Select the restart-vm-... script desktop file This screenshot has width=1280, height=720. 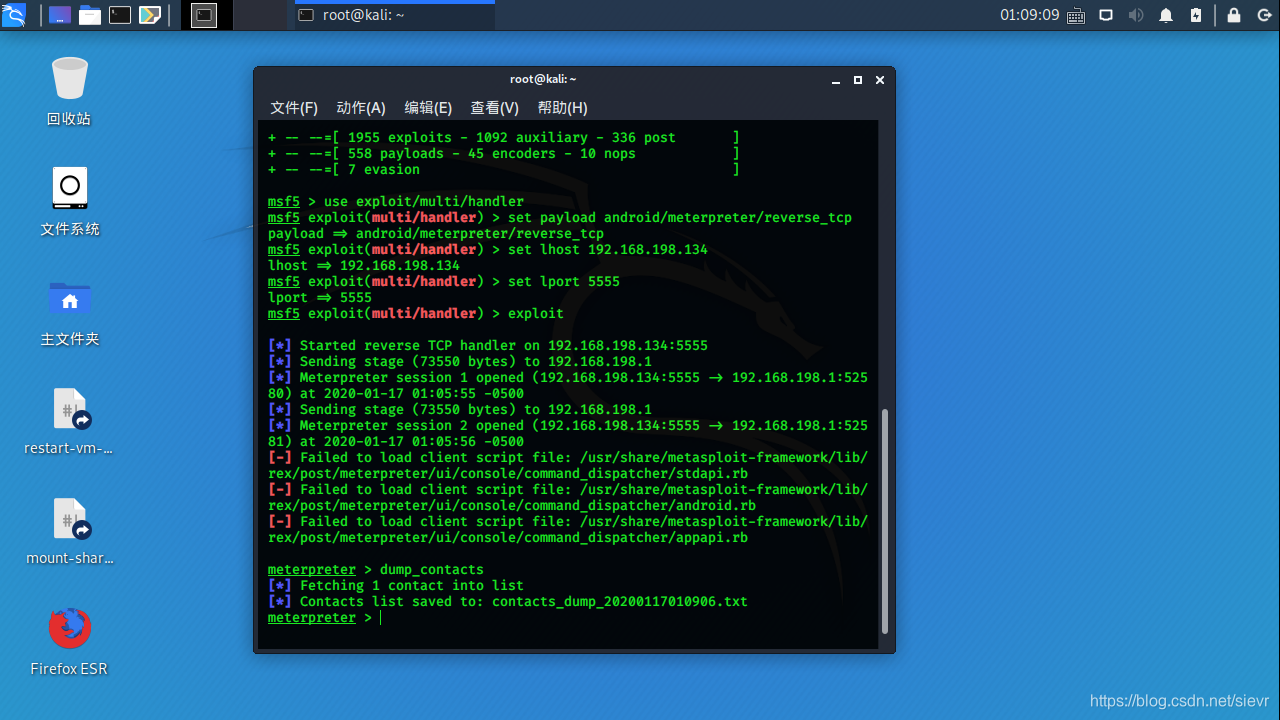click(69, 421)
